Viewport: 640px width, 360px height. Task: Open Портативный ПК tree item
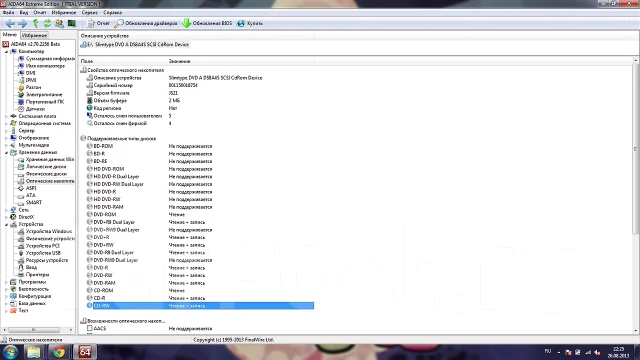(x=45, y=102)
